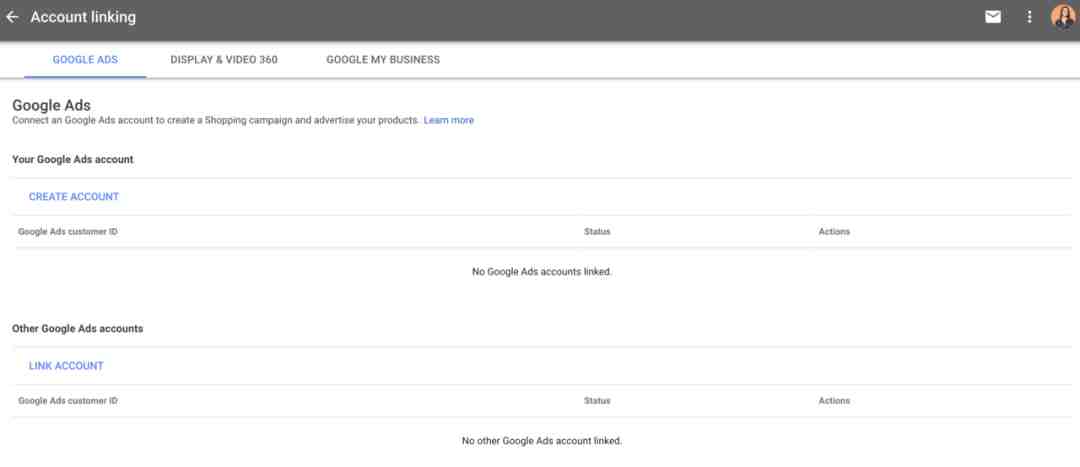Click Status column header under Your Google Ads account

[x=597, y=232]
